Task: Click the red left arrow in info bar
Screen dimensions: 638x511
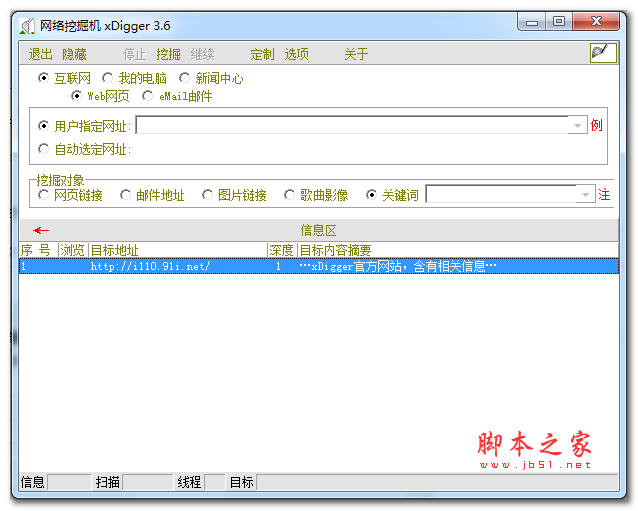Action: (x=41, y=231)
